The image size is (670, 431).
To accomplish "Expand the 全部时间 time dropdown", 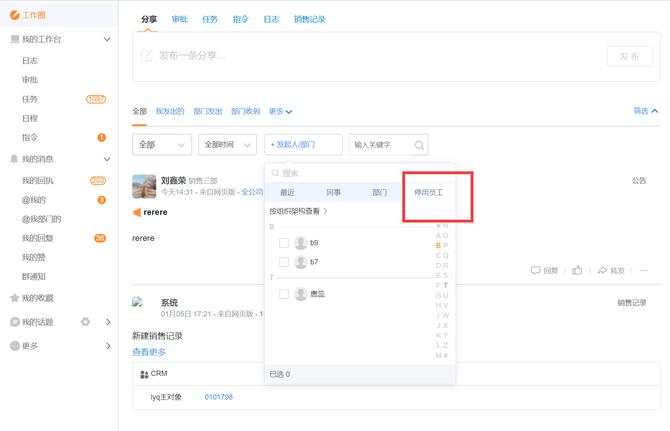I will [228, 145].
